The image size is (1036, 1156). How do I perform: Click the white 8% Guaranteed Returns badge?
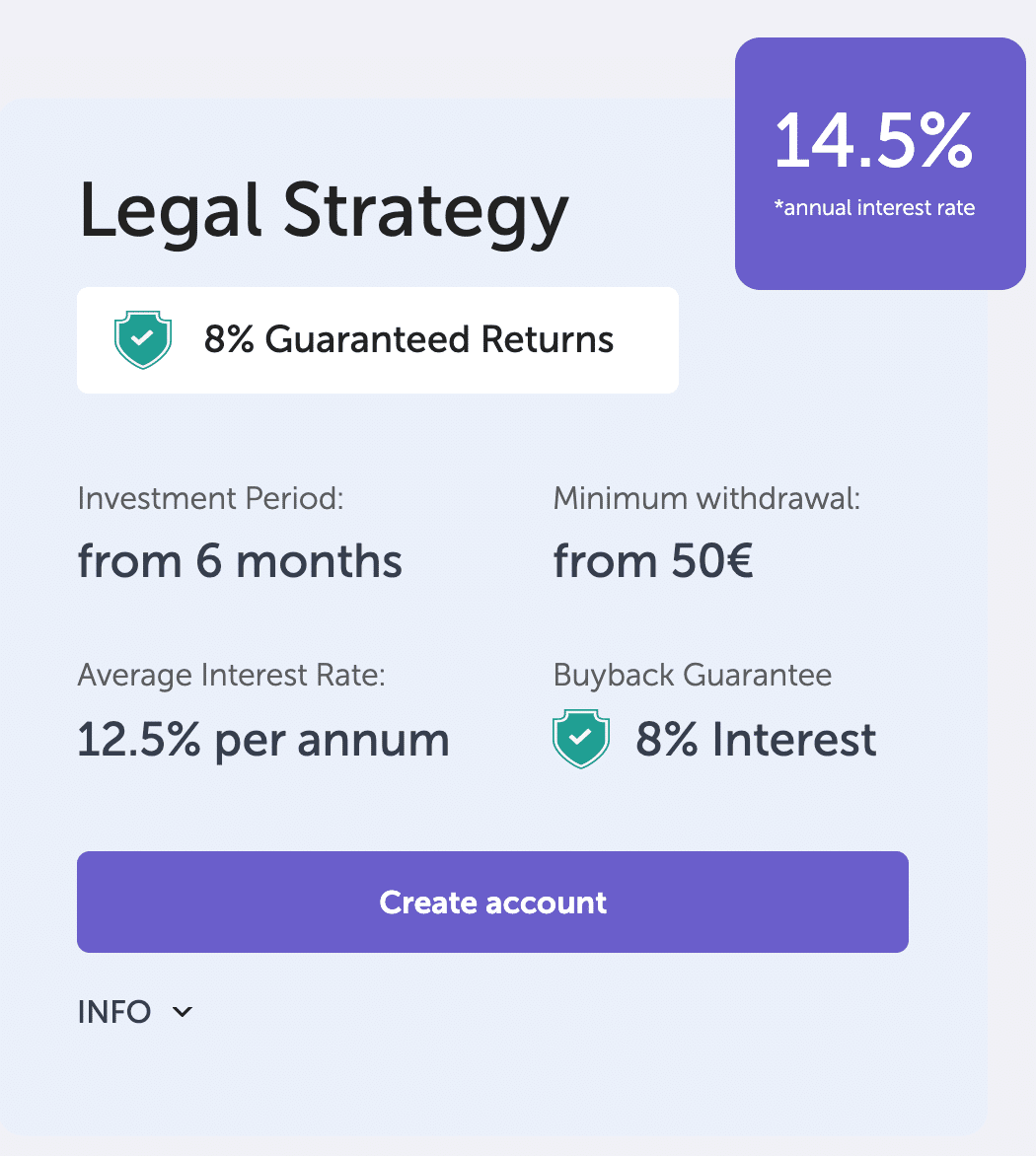(378, 339)
